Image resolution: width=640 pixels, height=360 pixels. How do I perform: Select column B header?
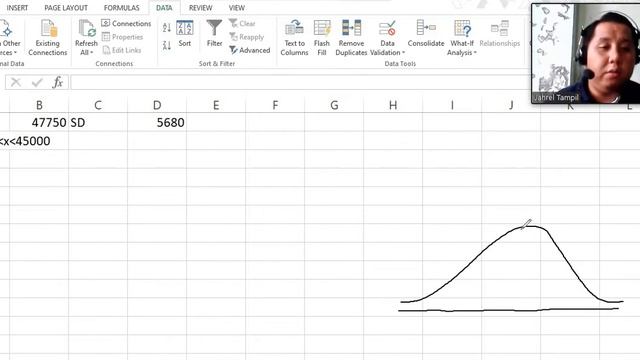tap(39, 105)
